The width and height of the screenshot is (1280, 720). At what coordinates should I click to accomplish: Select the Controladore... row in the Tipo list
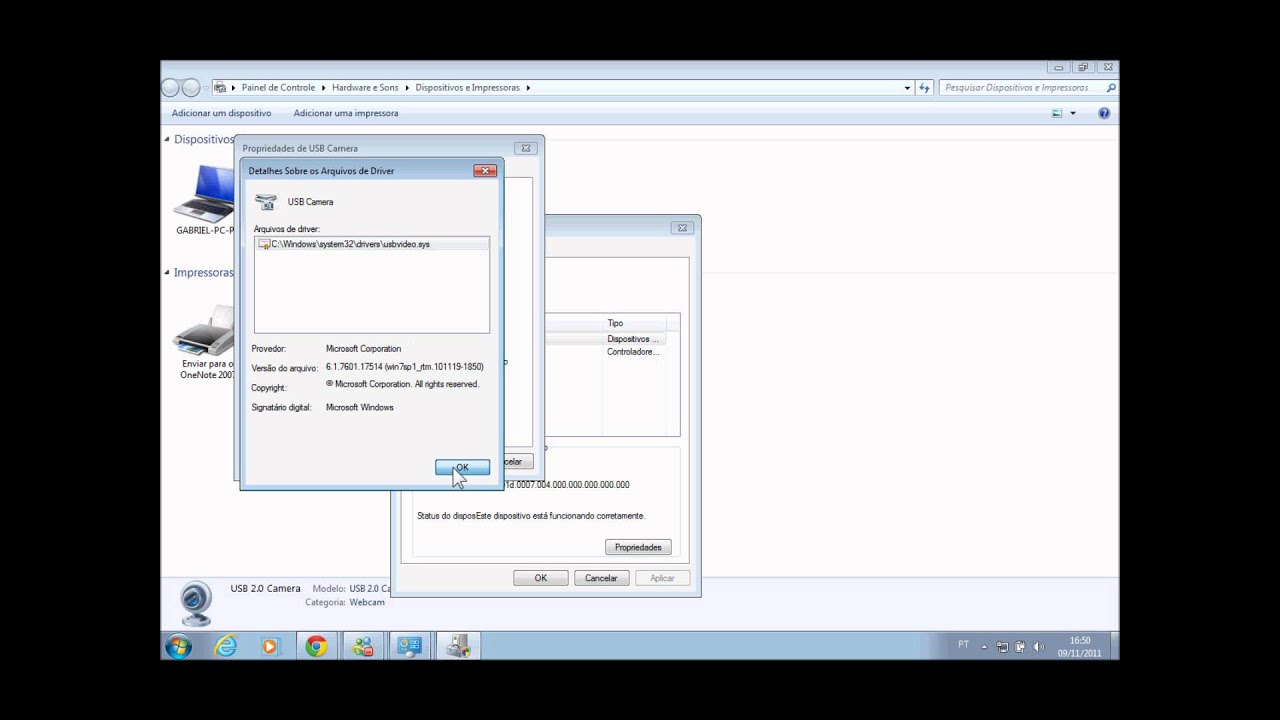633,352
